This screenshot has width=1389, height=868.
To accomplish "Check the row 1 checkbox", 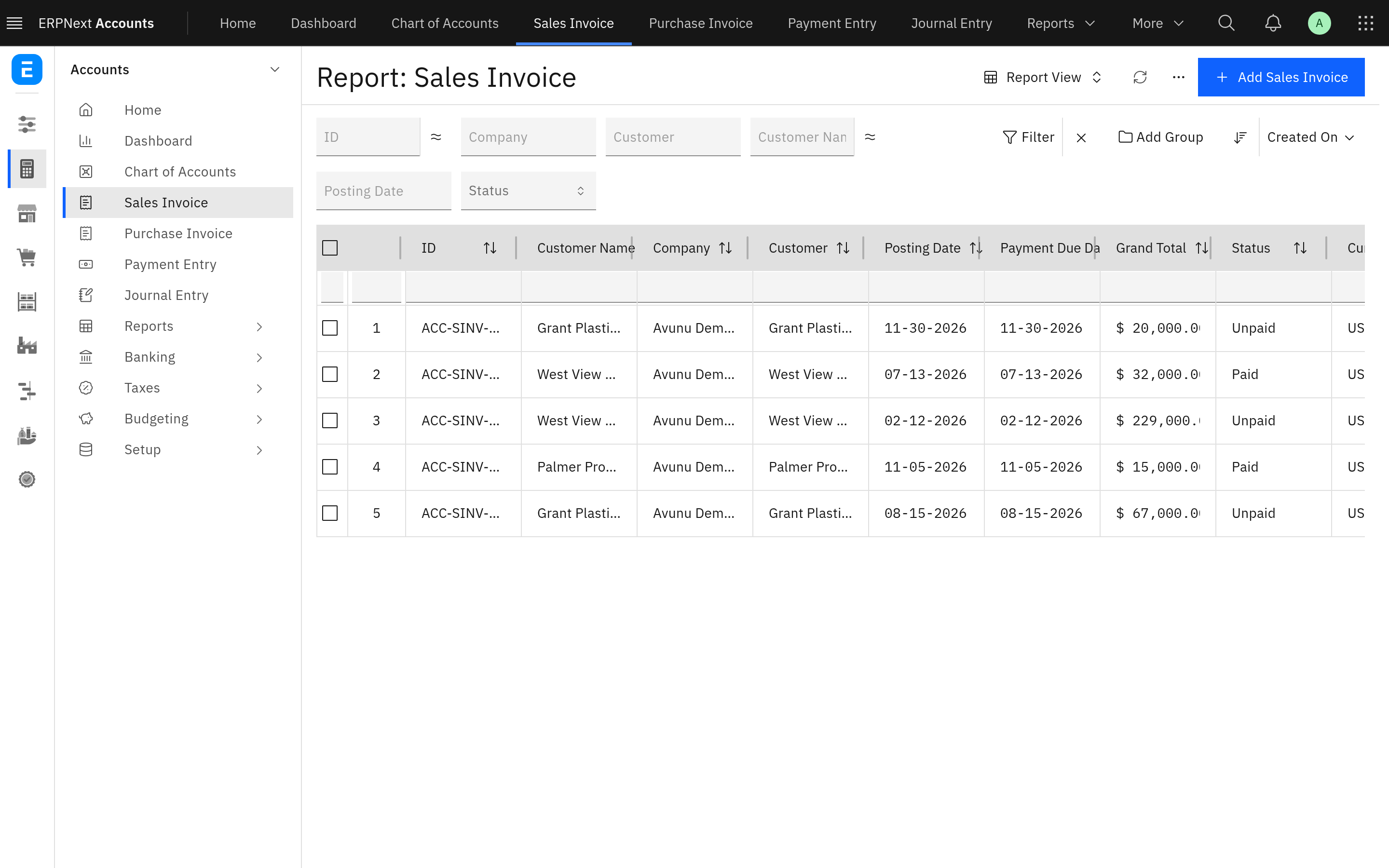I will tap(330, 328).
